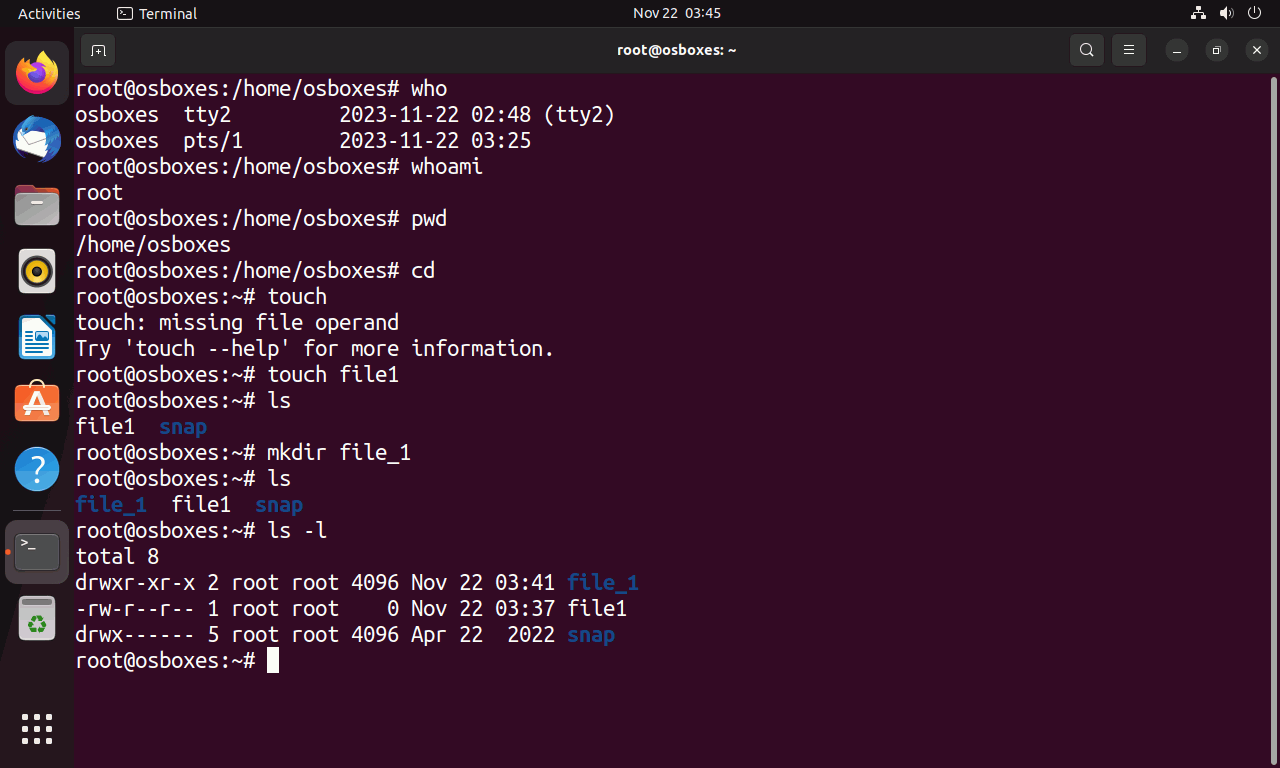The width and height of the screenshot is (1280, 768).
Task: Open the Terminal app menu in top bar
Action: (157, 13)
